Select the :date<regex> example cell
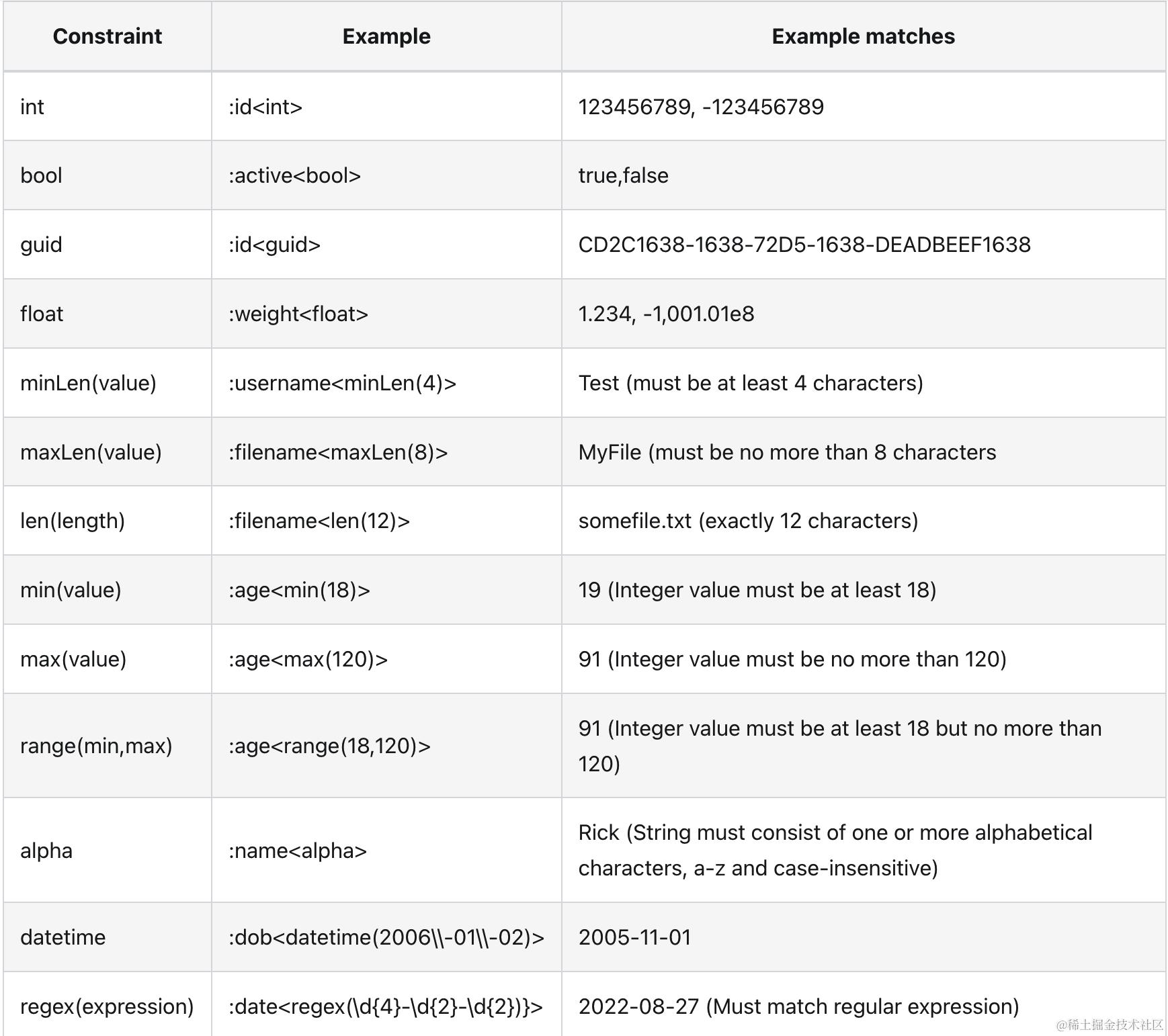Viewport: 1168px width, 1036px height. (385, 1006)
